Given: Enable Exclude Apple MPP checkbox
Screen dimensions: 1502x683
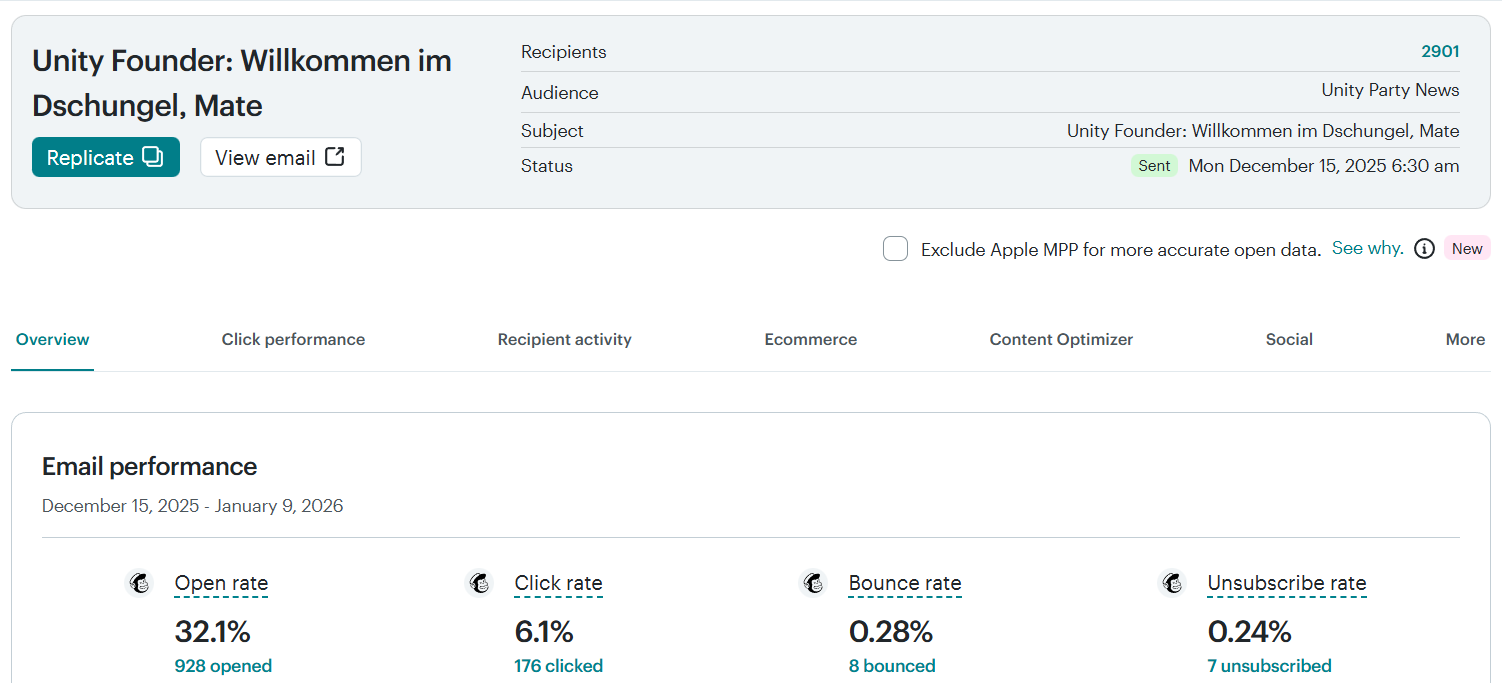Looking at the screenshot, I should tap(895, 249).
